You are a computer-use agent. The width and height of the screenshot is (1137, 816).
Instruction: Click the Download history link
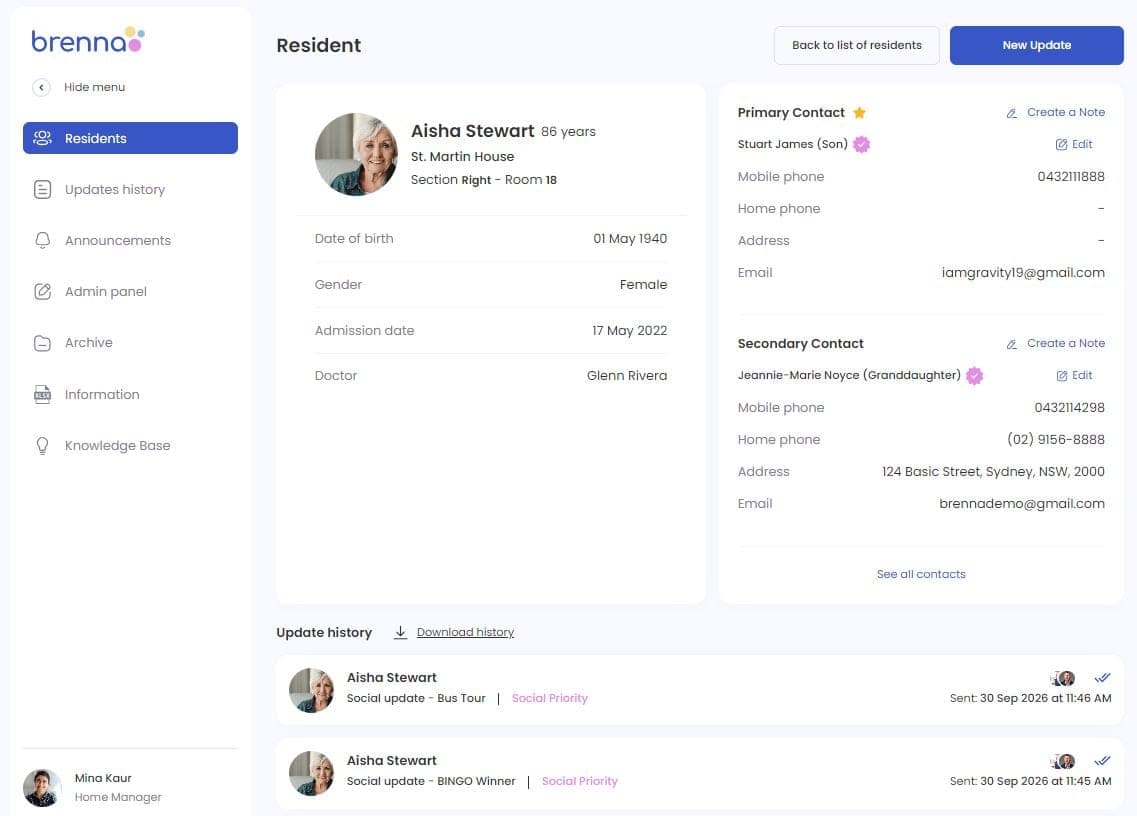click(466, 632)
